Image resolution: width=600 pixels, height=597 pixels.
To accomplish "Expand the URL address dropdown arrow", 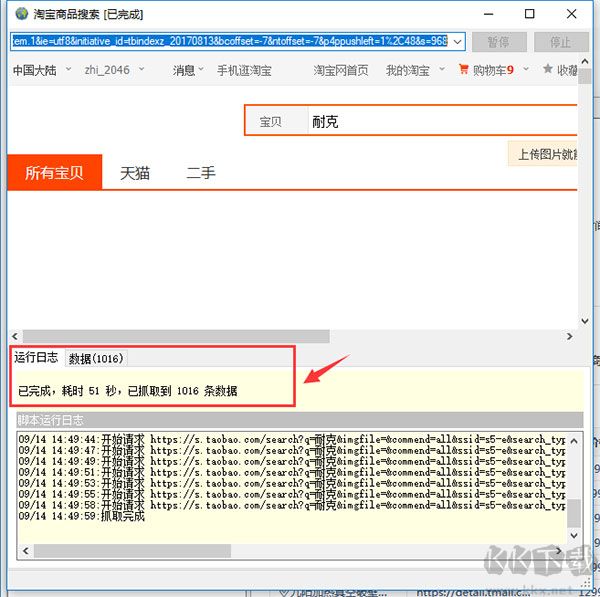I will coord(458,41).
